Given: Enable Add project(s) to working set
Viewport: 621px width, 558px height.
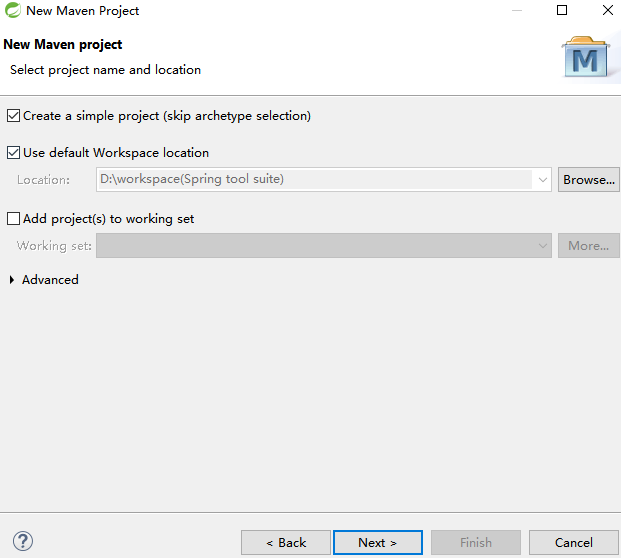Looking at the screenshot, I should coord(13,219).
